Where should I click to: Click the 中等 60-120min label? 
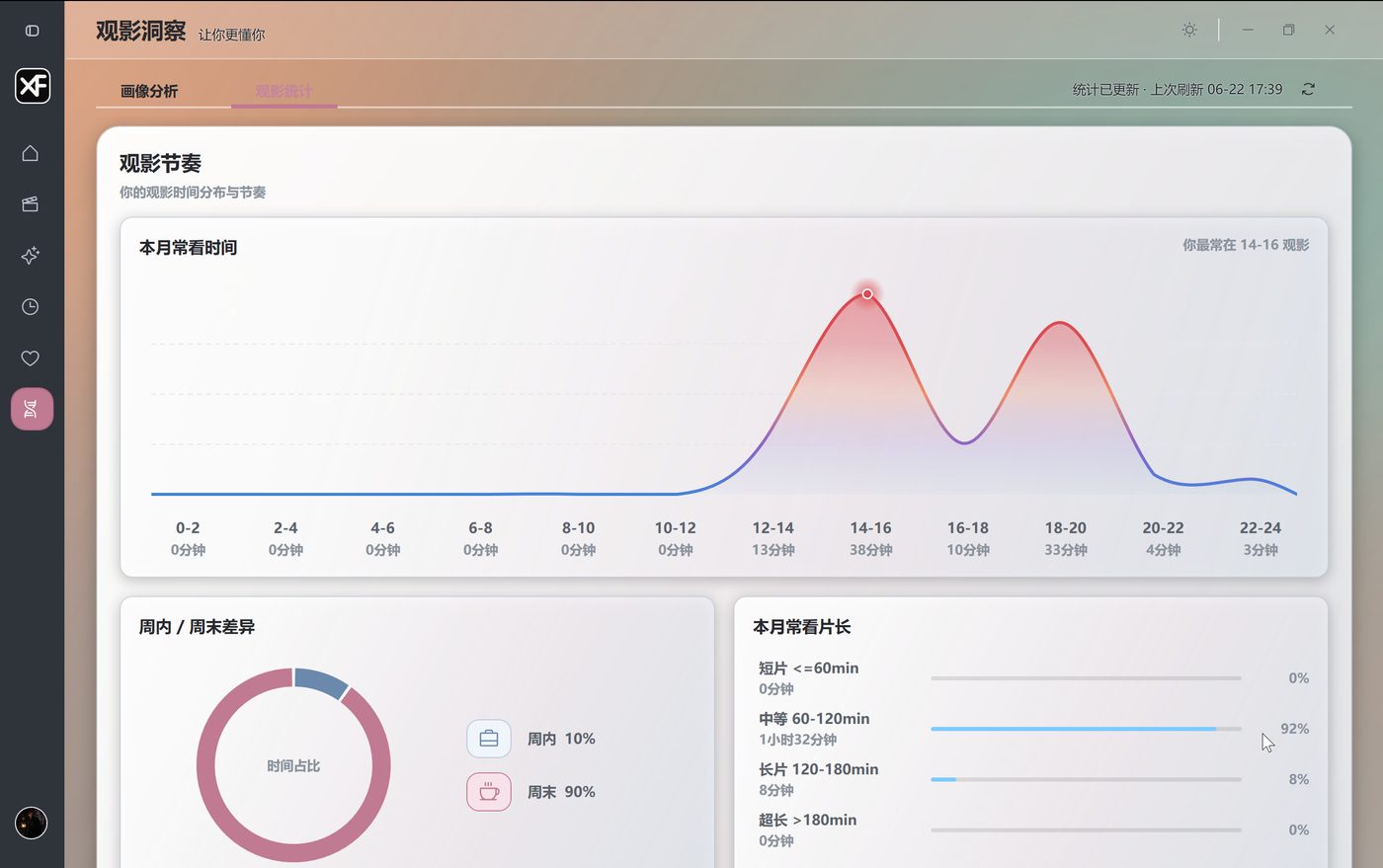(814, 719)
